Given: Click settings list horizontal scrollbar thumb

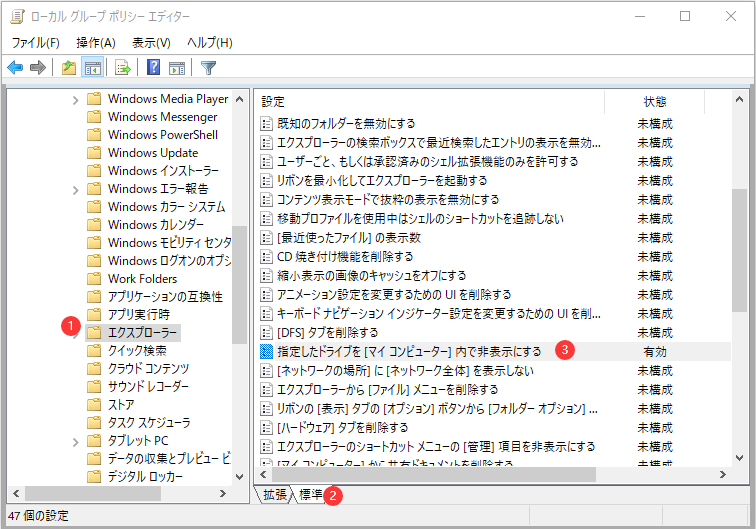Looking at the screenshot, I should click(433, 475).
